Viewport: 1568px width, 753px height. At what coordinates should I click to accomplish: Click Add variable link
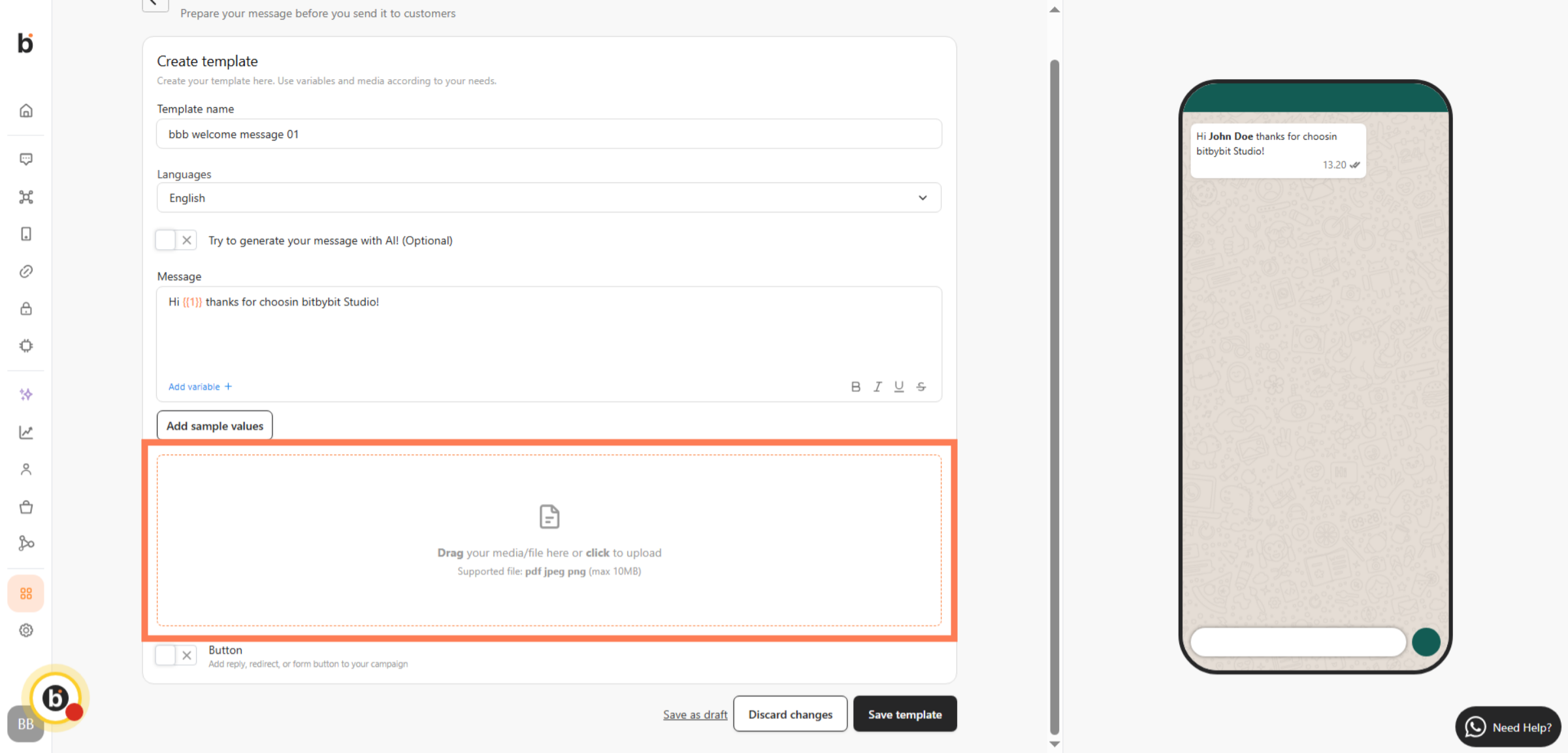coord(200,387)
